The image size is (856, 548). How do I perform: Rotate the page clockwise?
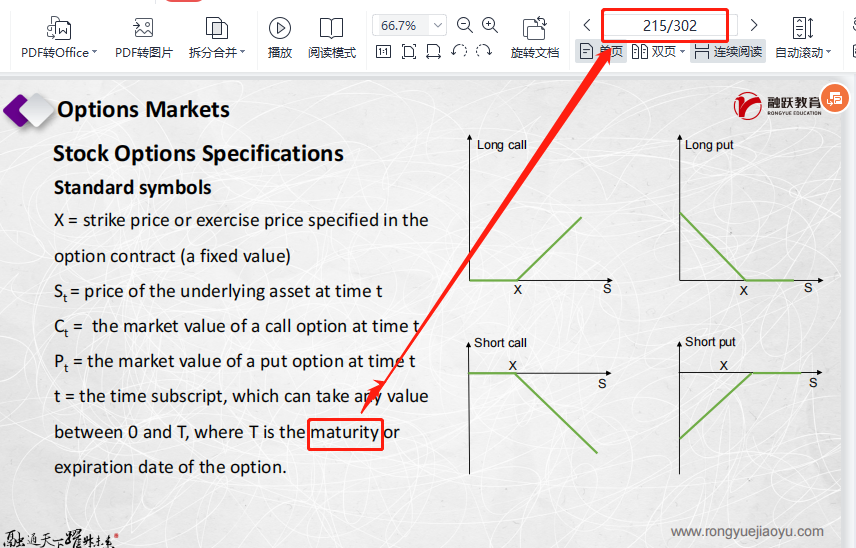(x=484, y=51)
